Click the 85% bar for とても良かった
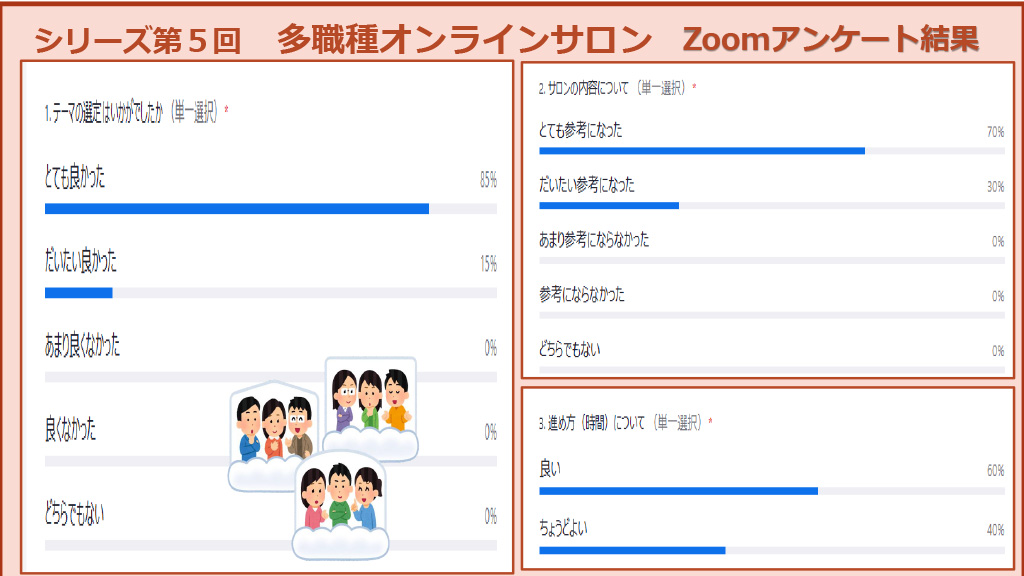This screenshot has width=1024, height=576. point(237,208)
